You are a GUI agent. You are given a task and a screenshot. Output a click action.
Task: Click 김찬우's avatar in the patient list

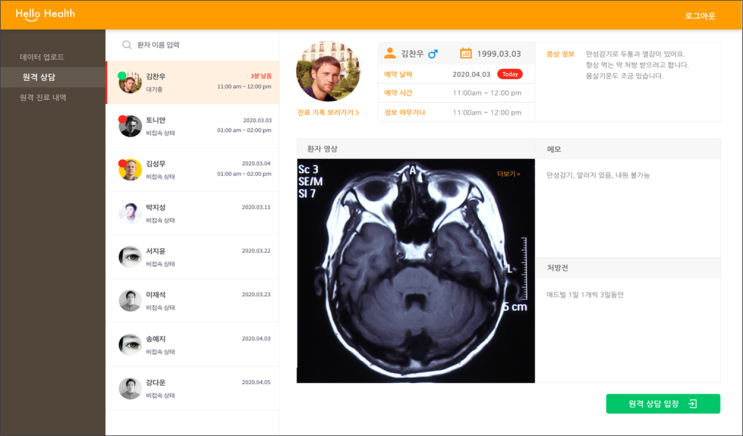click(x=130, y=82)
